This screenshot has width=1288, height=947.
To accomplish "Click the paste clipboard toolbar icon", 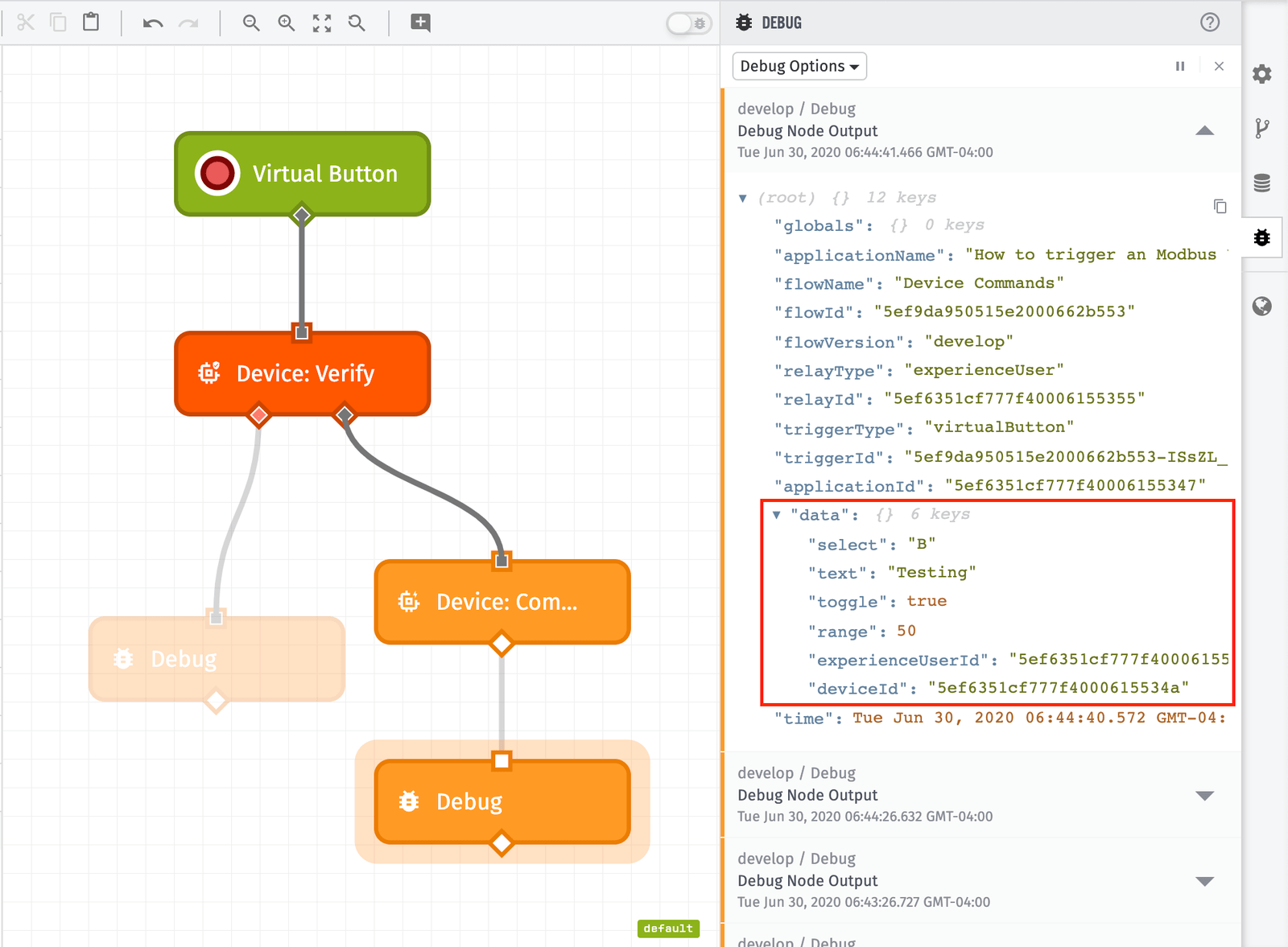I will pos(91,22).
